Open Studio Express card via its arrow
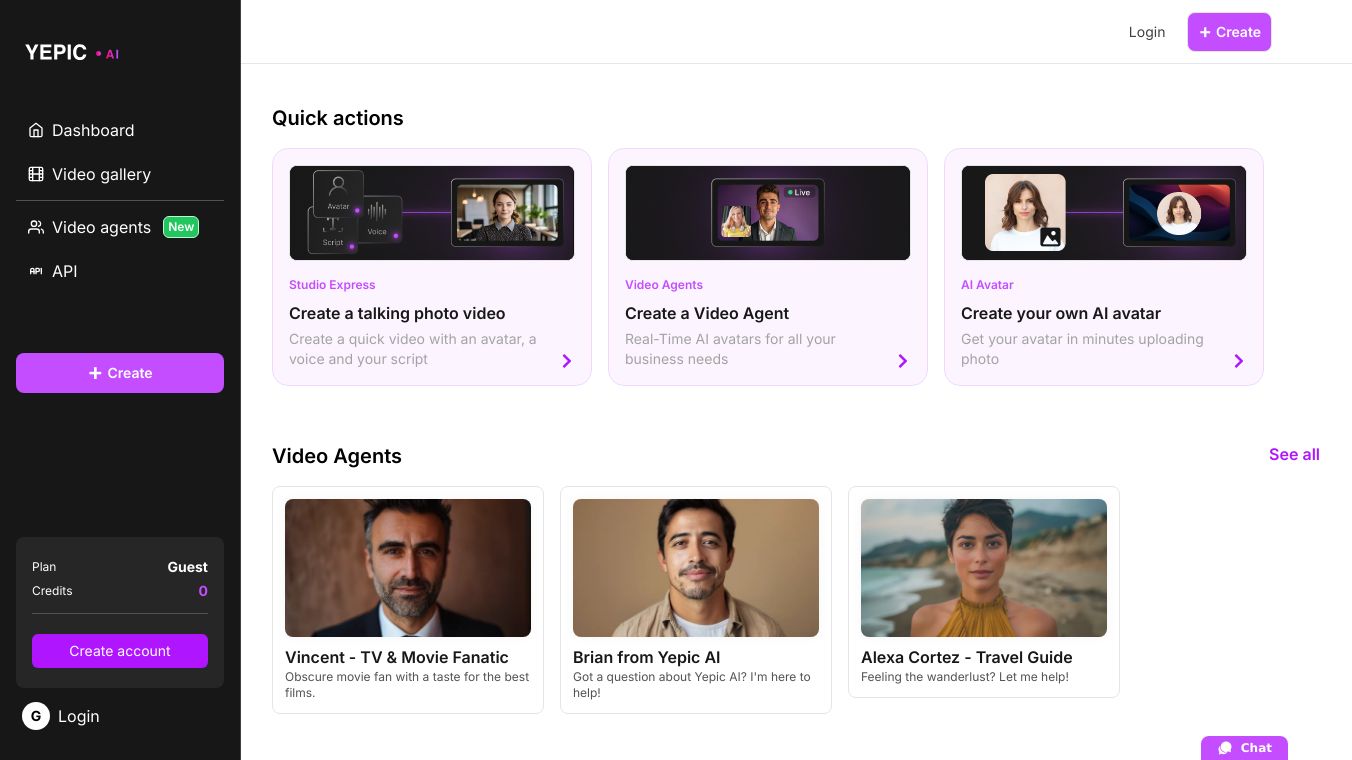 click(x=567, y=361)
